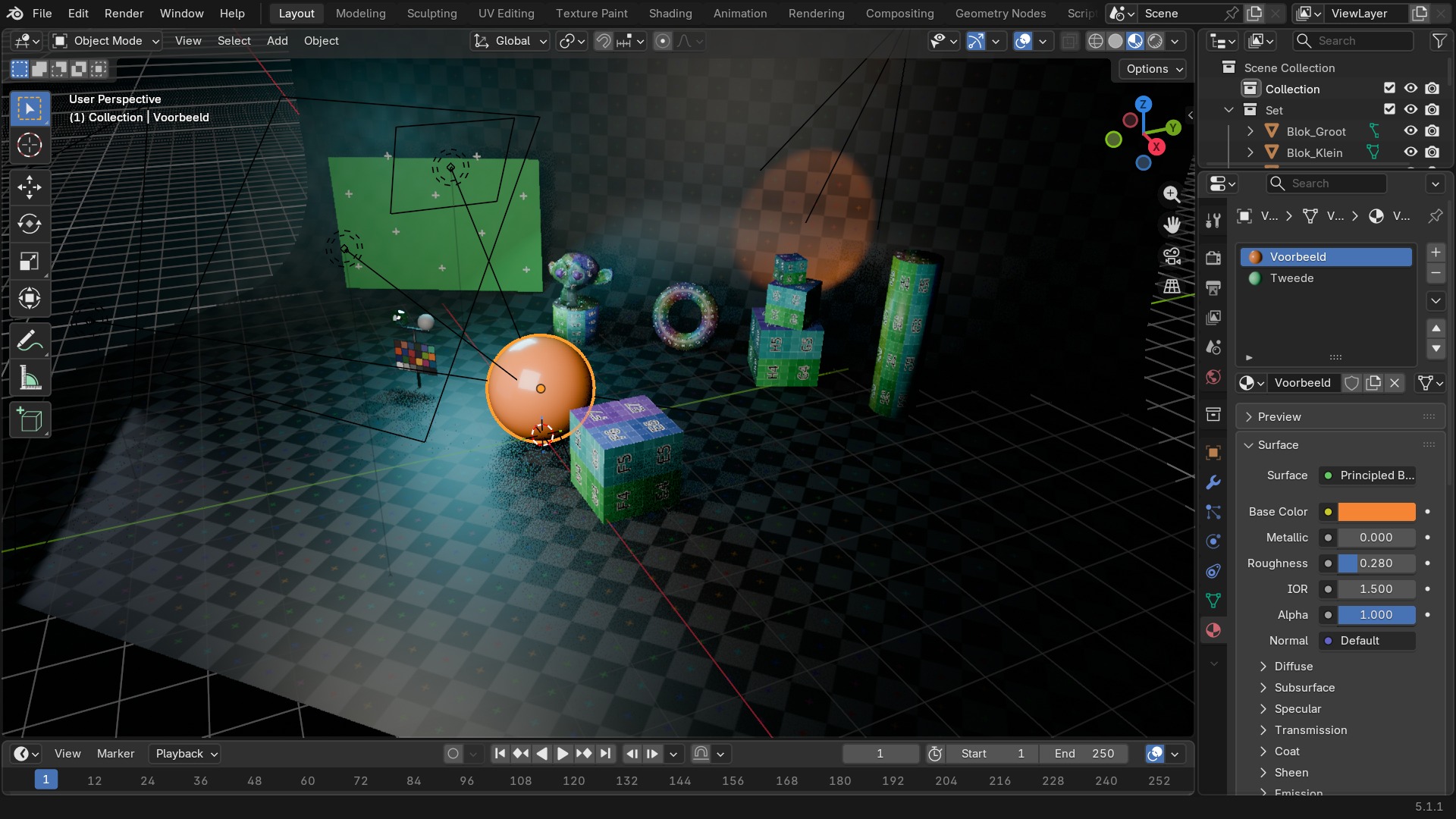Activate the Transform tool
Viewport: 1456px width, 819px height.
30,299
